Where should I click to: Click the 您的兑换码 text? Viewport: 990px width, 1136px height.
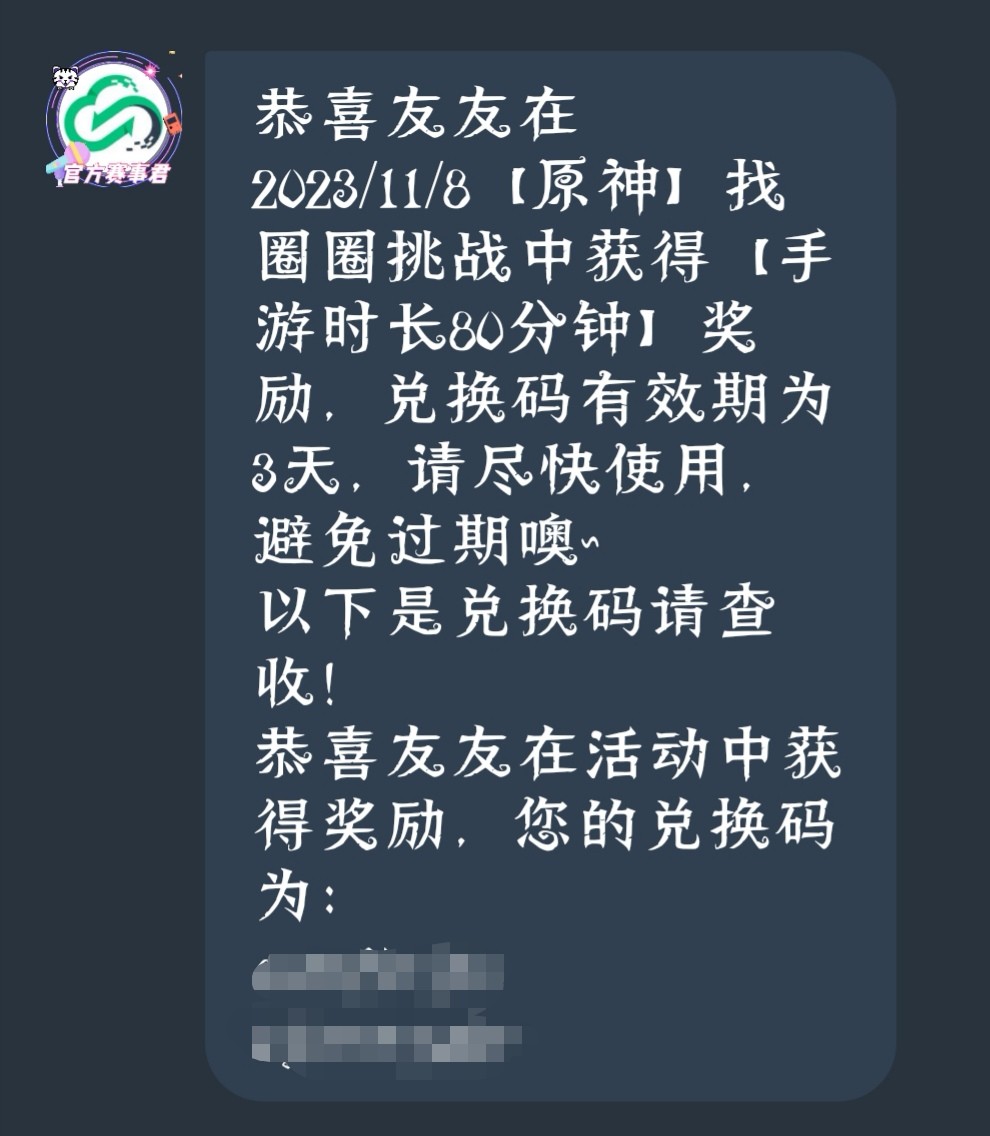tap(674, 824)
